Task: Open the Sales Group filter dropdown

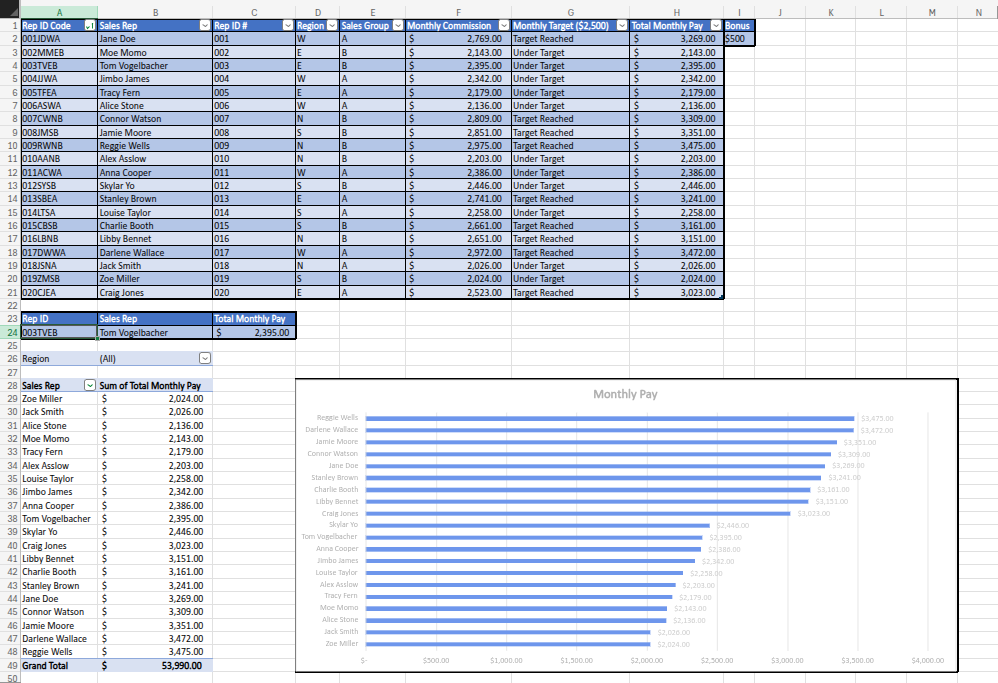Action: click(398, 25)
